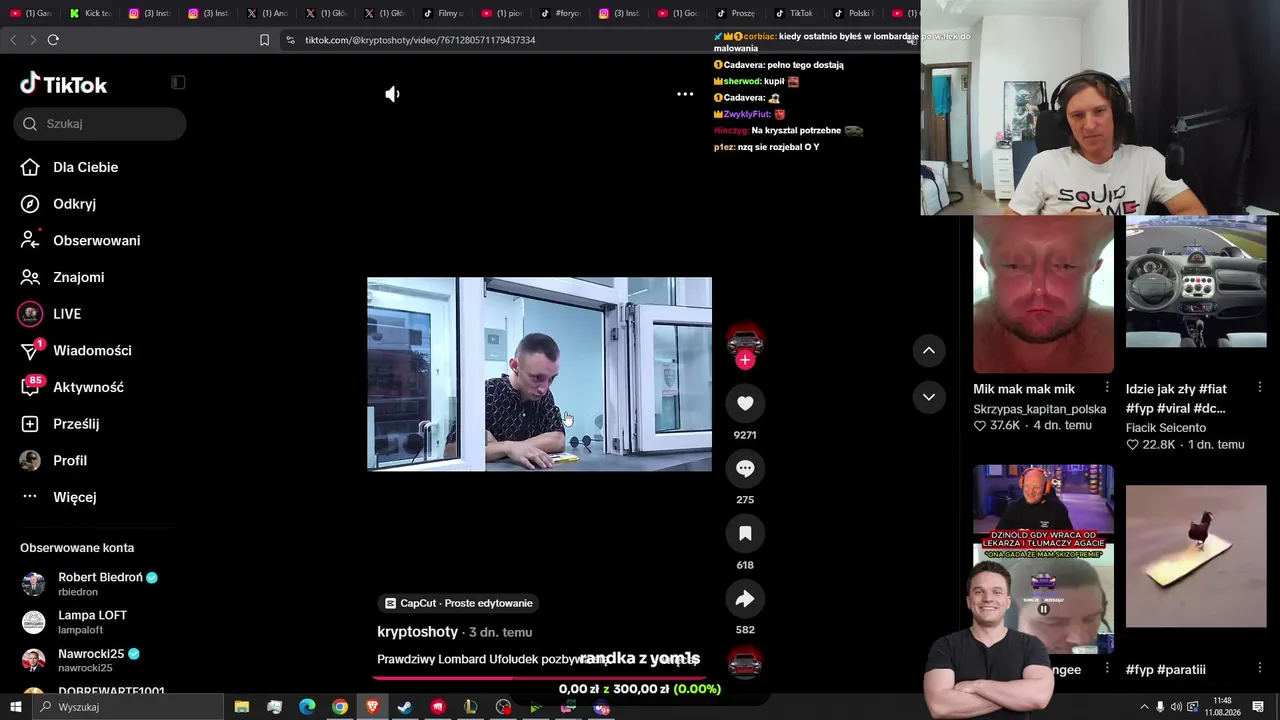The image size is (1280, 720).
Task: Open the LIVE section
Action: pos(50,314)
